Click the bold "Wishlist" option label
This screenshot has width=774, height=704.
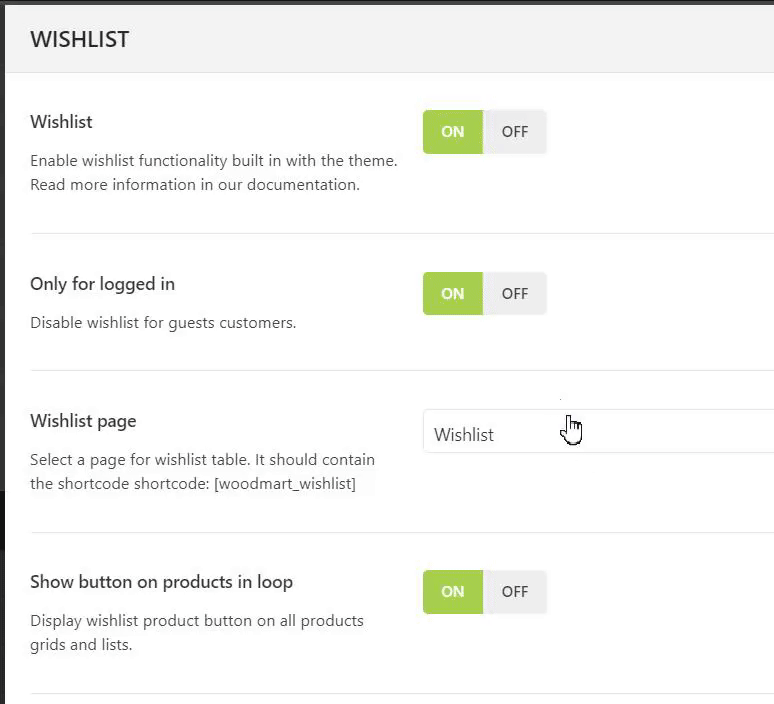[x=61, y=122]
